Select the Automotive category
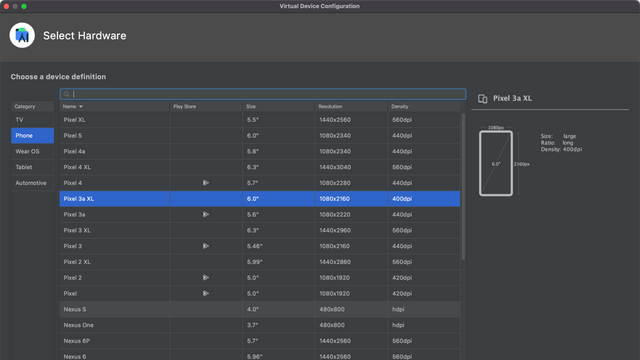Screen dimensions: 640x360 click(x=32, y=183)
